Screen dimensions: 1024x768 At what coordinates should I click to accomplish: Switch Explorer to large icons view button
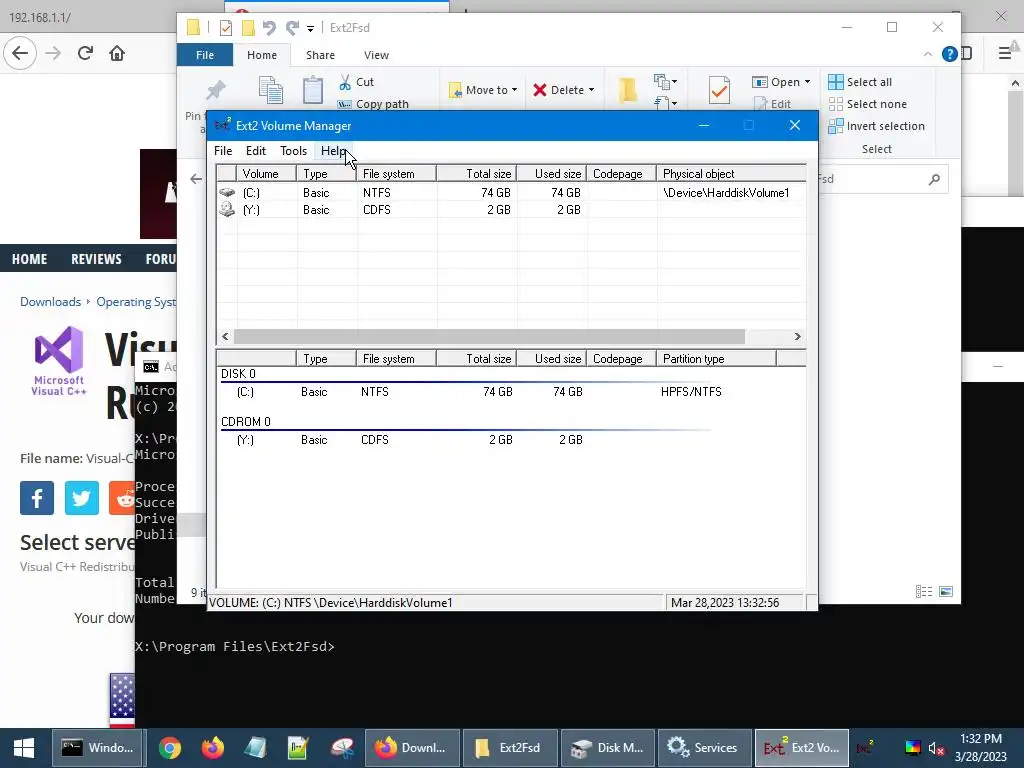pyautogui.click(x=946, y=592)
